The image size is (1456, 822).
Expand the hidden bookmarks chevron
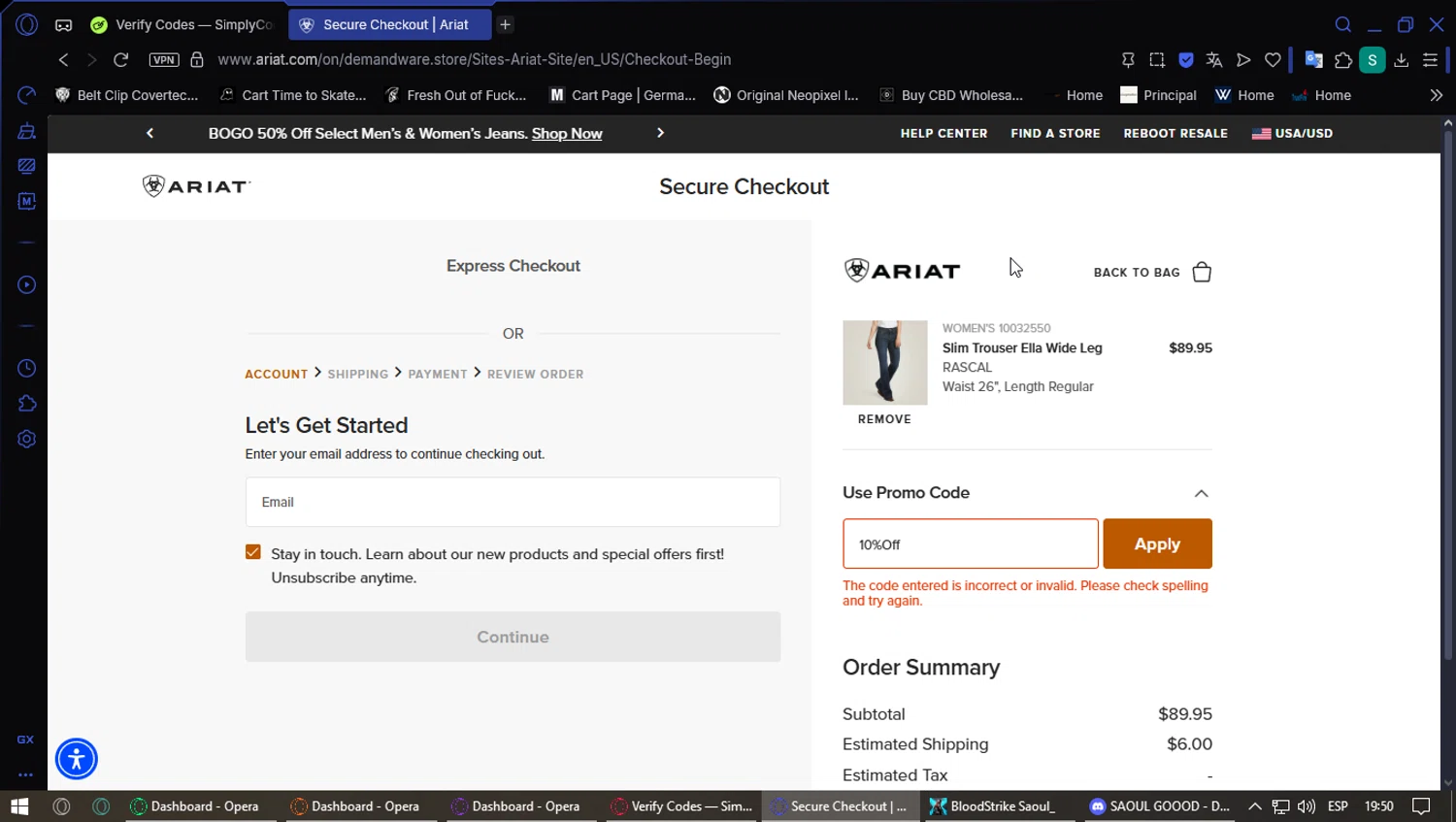(1436, 95)
